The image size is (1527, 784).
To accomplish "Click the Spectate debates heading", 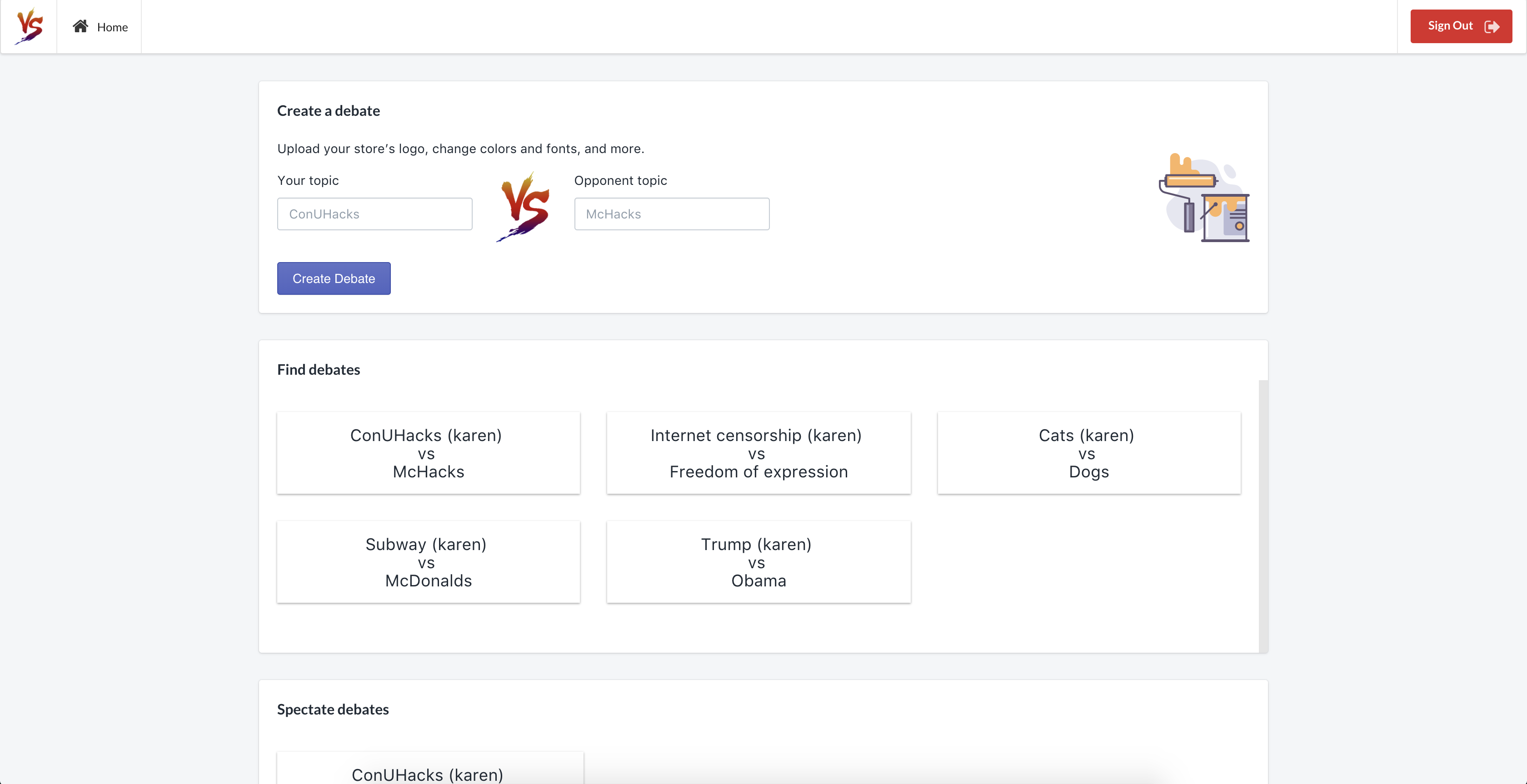I will (333, 710).
